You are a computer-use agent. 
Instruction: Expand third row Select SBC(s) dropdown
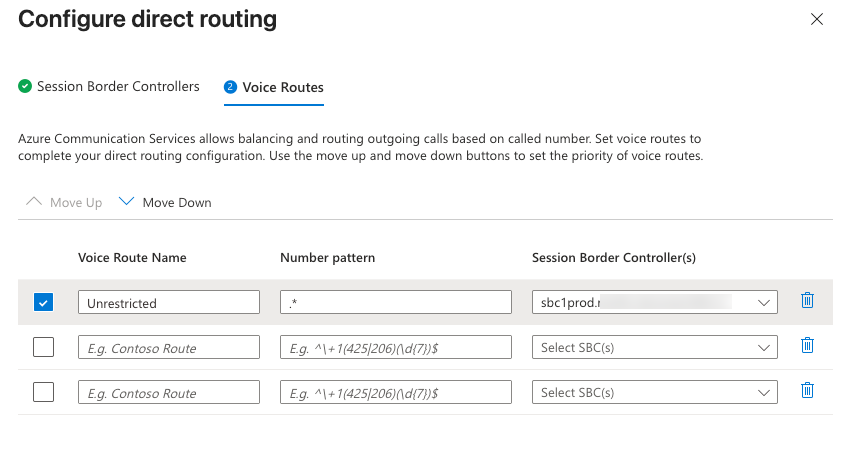[x=655, y=392]
